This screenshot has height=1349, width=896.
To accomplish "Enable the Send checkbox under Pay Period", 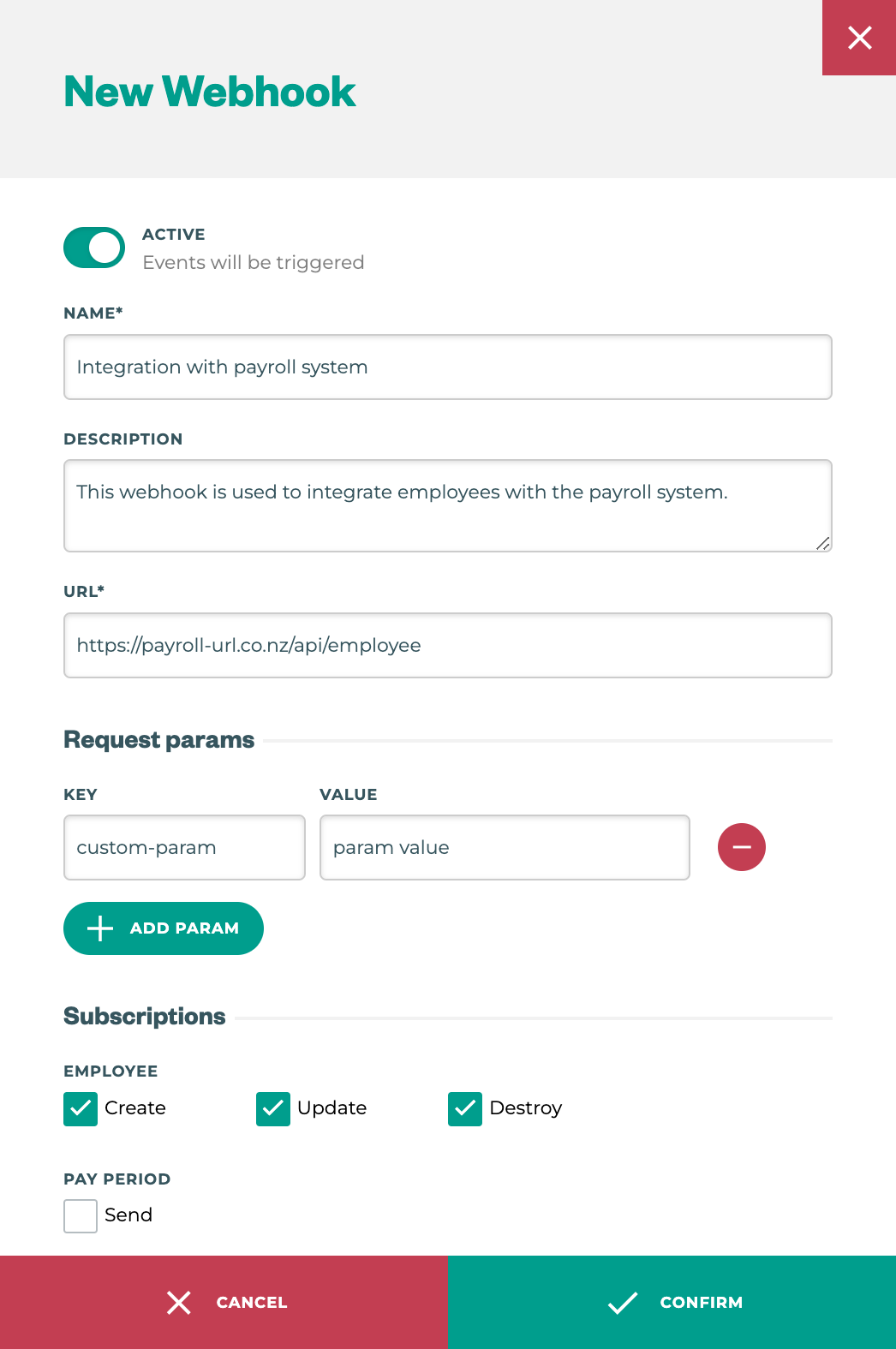I will tap(80, 1215).
